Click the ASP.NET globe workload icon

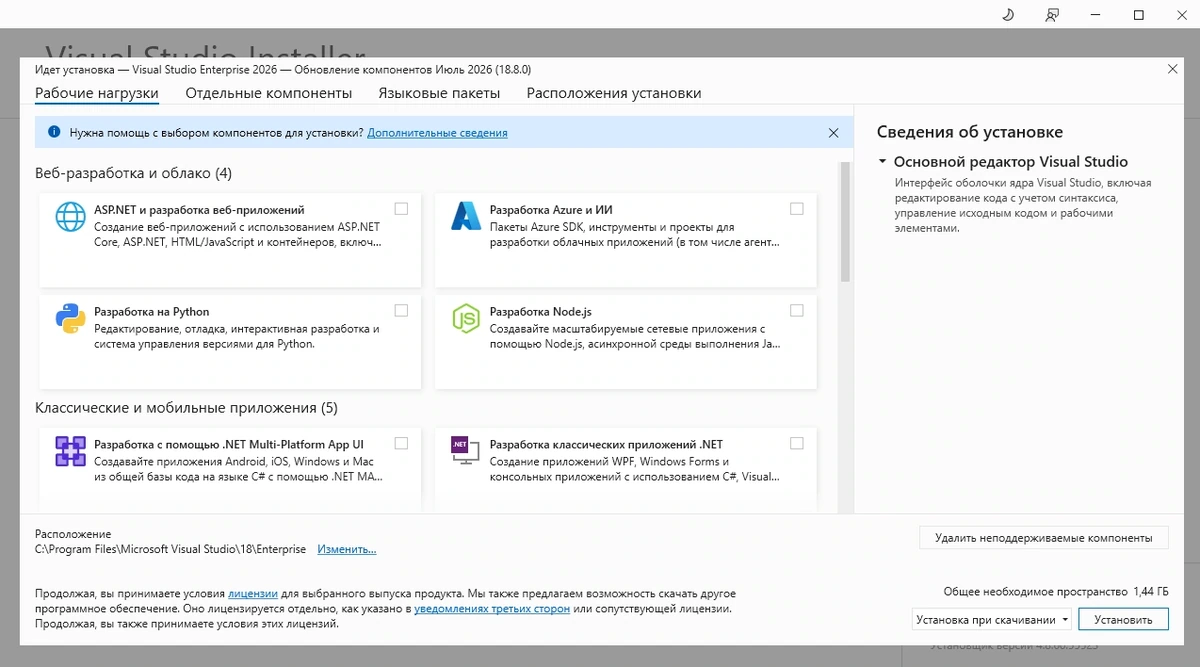[70, 217]
